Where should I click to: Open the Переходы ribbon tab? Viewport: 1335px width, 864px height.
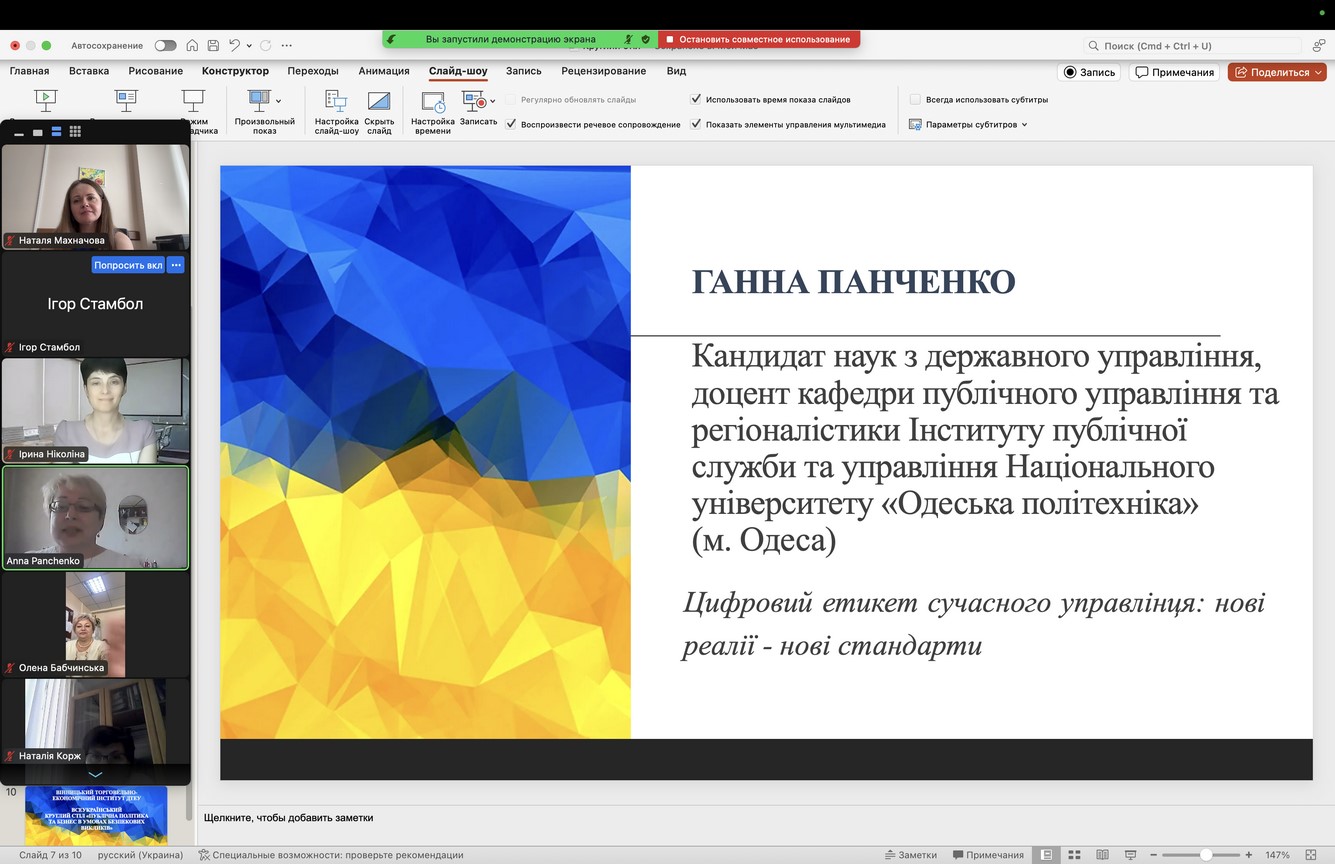[x=312, y=71]
